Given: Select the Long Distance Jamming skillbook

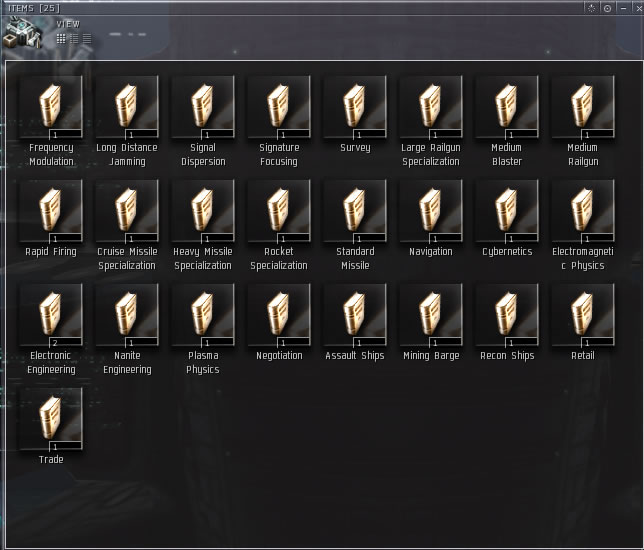Looking at the screenshot, I should point(127,107).
